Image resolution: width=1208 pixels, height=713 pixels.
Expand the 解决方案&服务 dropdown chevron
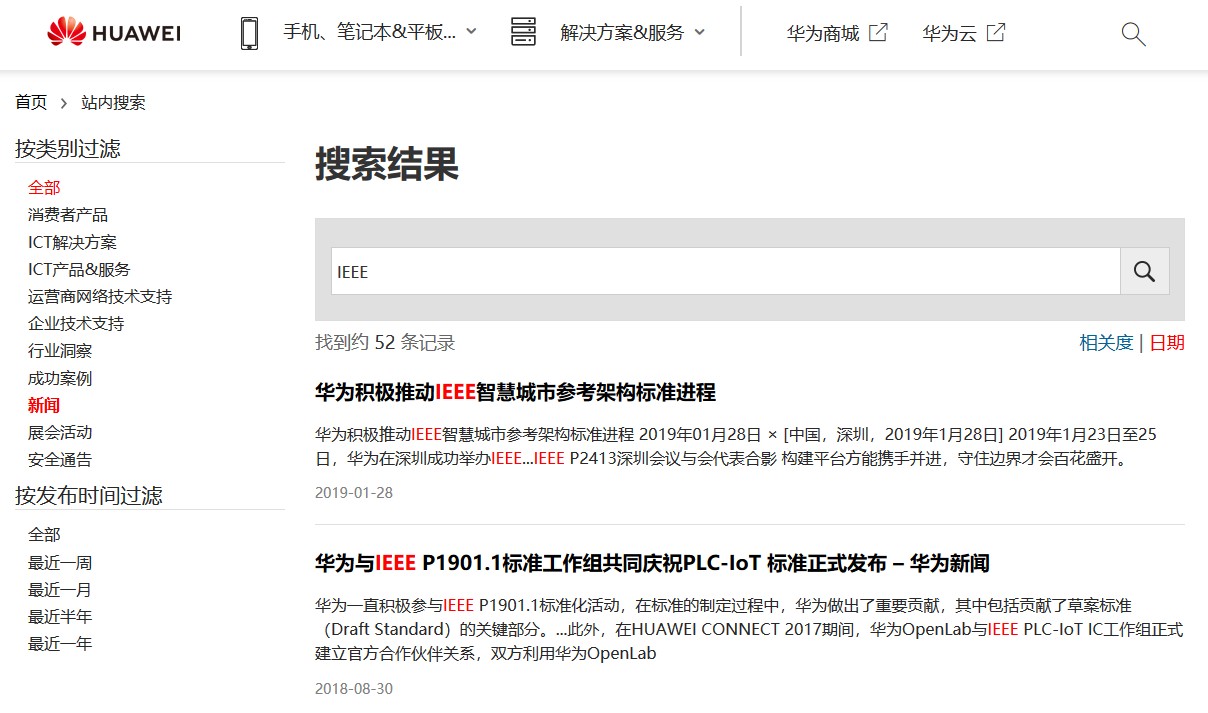(x=699, y=32)
